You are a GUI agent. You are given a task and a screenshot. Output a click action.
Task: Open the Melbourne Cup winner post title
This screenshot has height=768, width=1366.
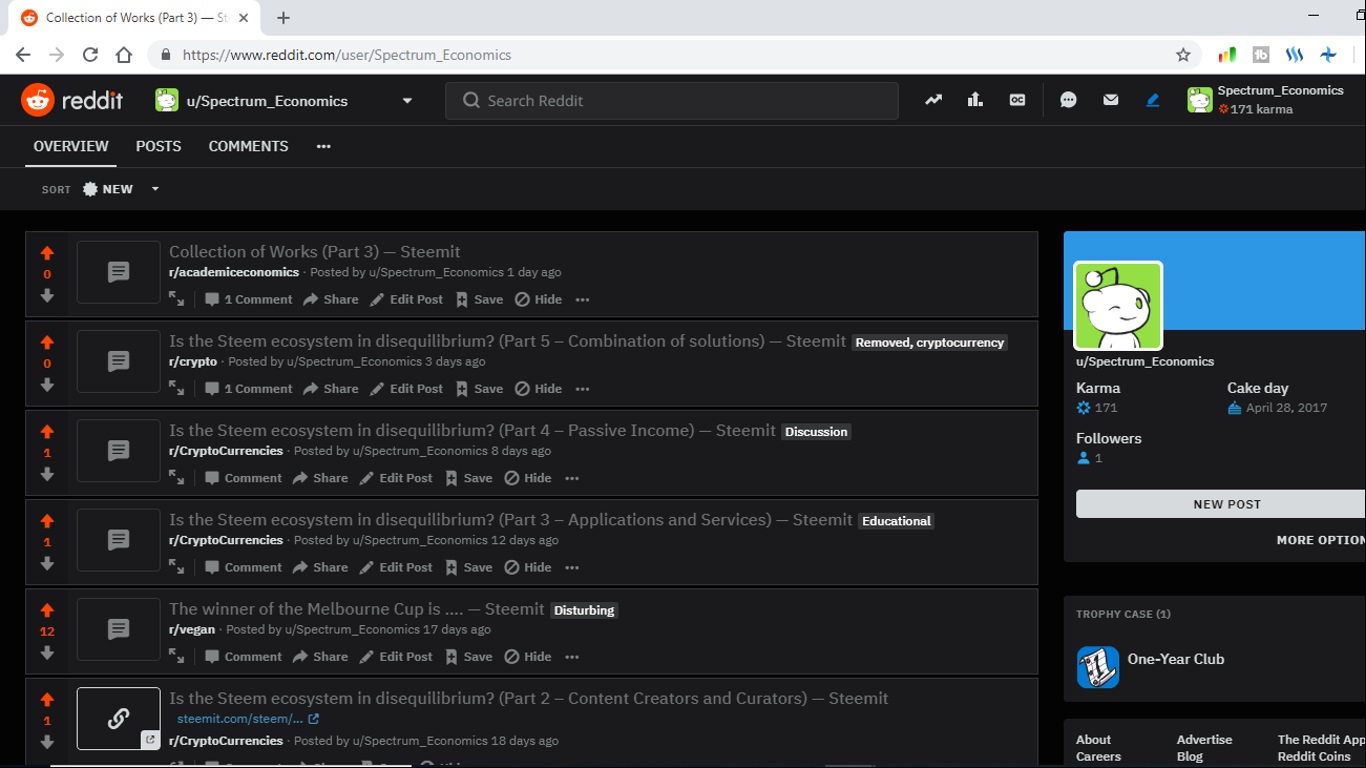(x=357, y=609)
